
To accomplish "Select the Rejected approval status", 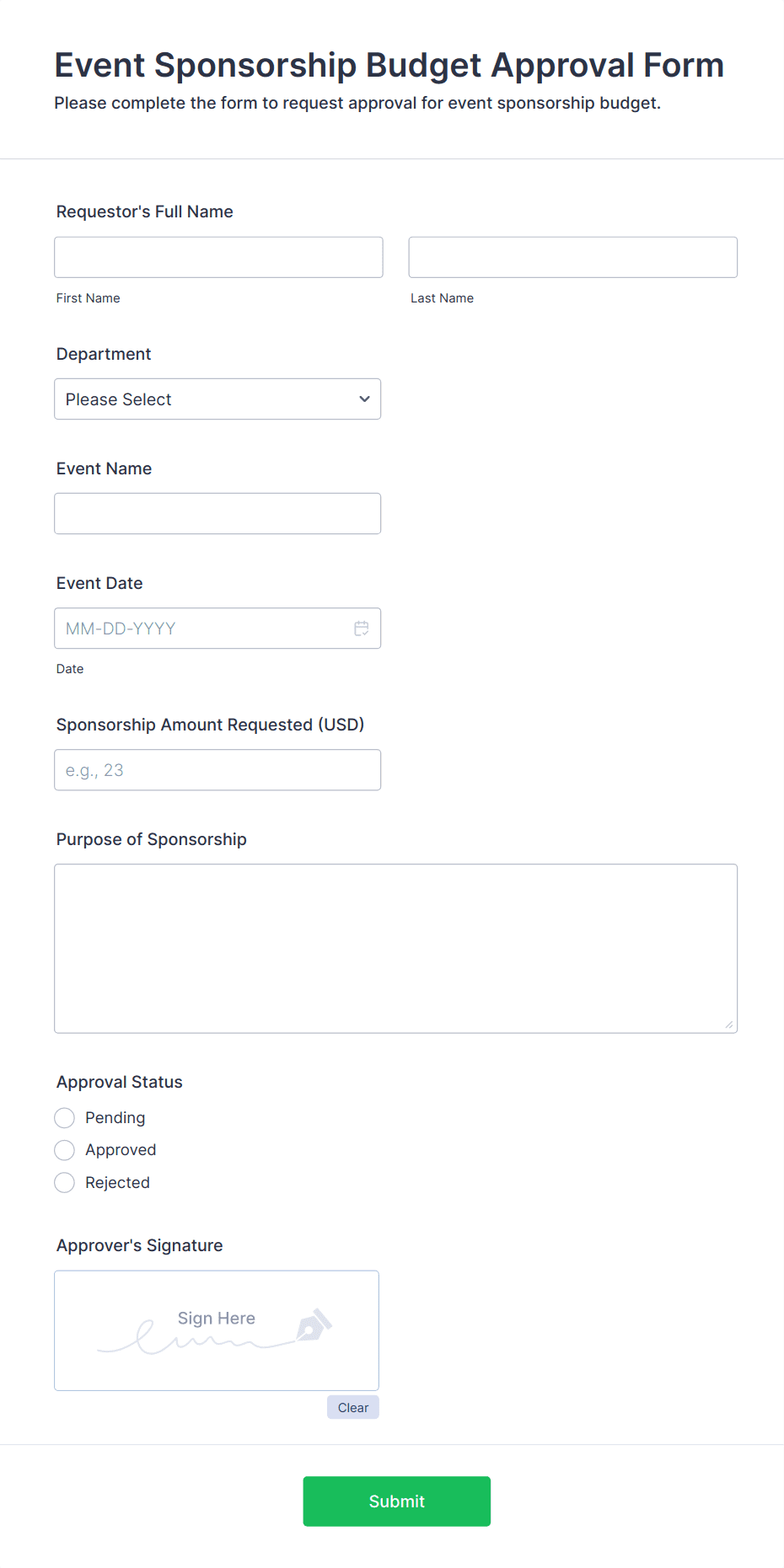I will (64, 1182).
